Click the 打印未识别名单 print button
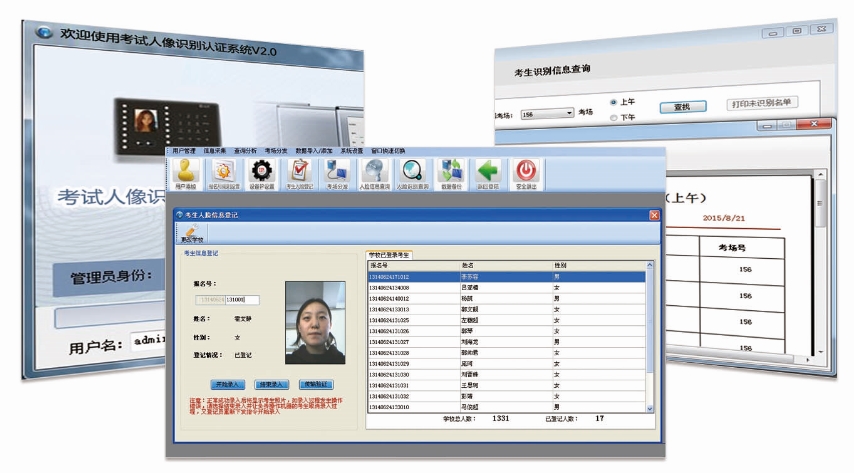854x473 pixels. (x=761, y=103)
